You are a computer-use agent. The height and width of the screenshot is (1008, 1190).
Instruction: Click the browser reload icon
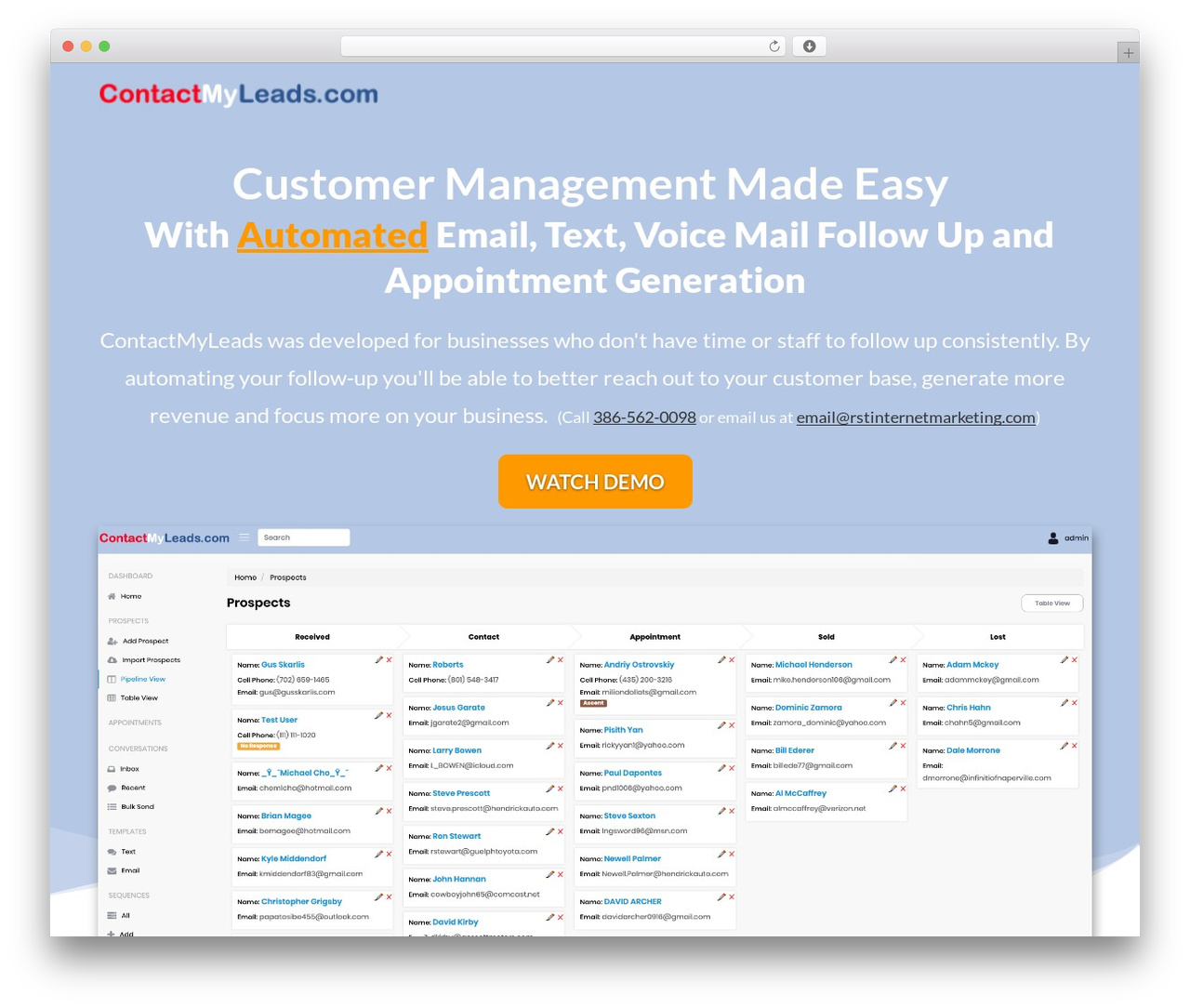(773, 46)
